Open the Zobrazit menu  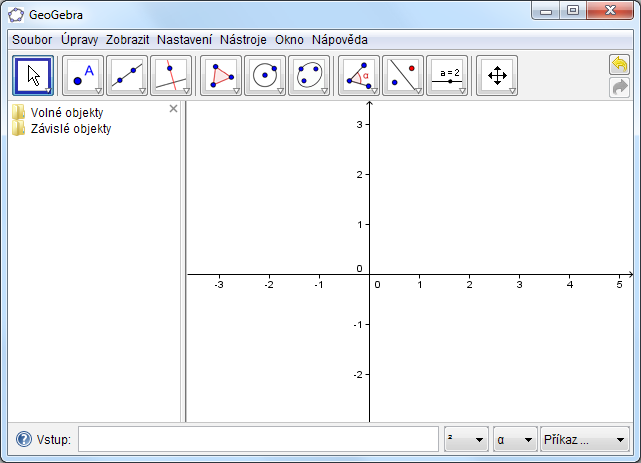pos(128,40)
